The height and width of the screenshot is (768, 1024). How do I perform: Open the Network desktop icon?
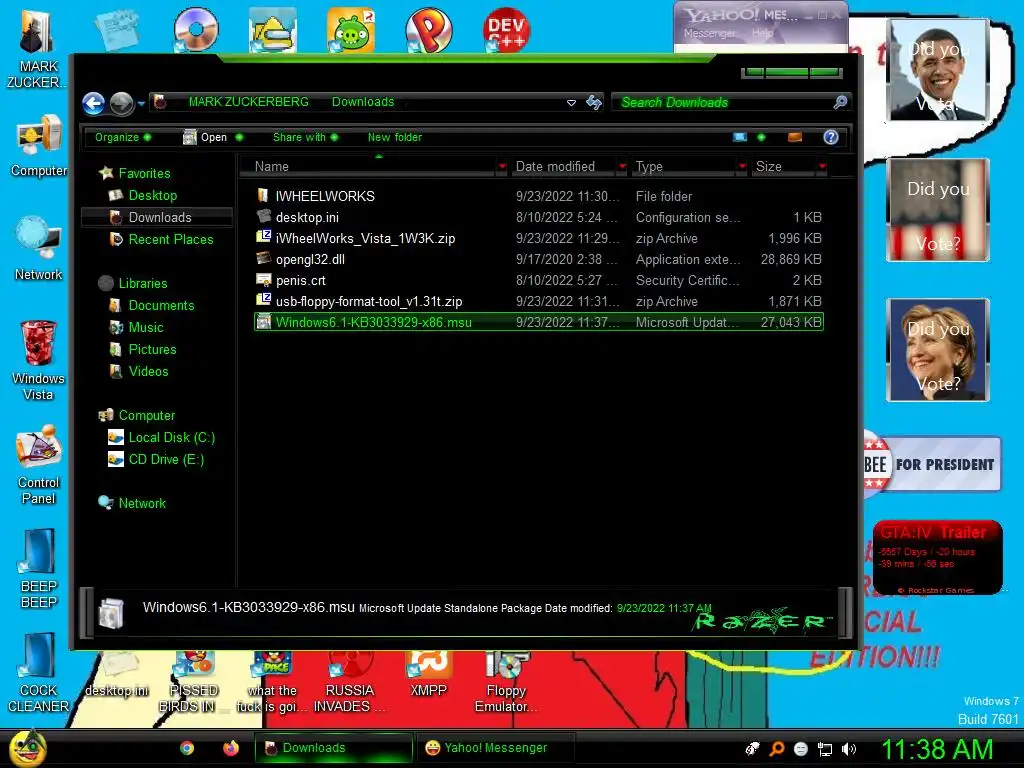(39, 249)
